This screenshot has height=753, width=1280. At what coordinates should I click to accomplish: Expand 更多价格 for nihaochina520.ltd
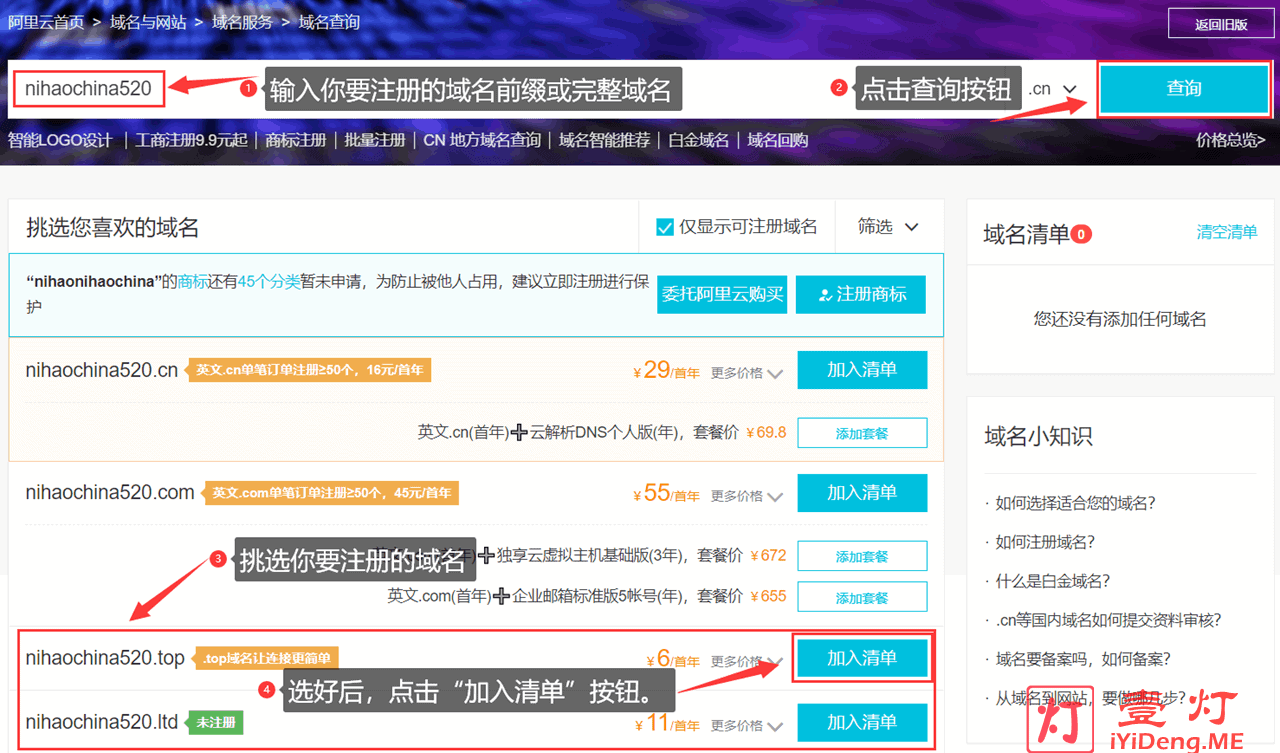(746, 725)
